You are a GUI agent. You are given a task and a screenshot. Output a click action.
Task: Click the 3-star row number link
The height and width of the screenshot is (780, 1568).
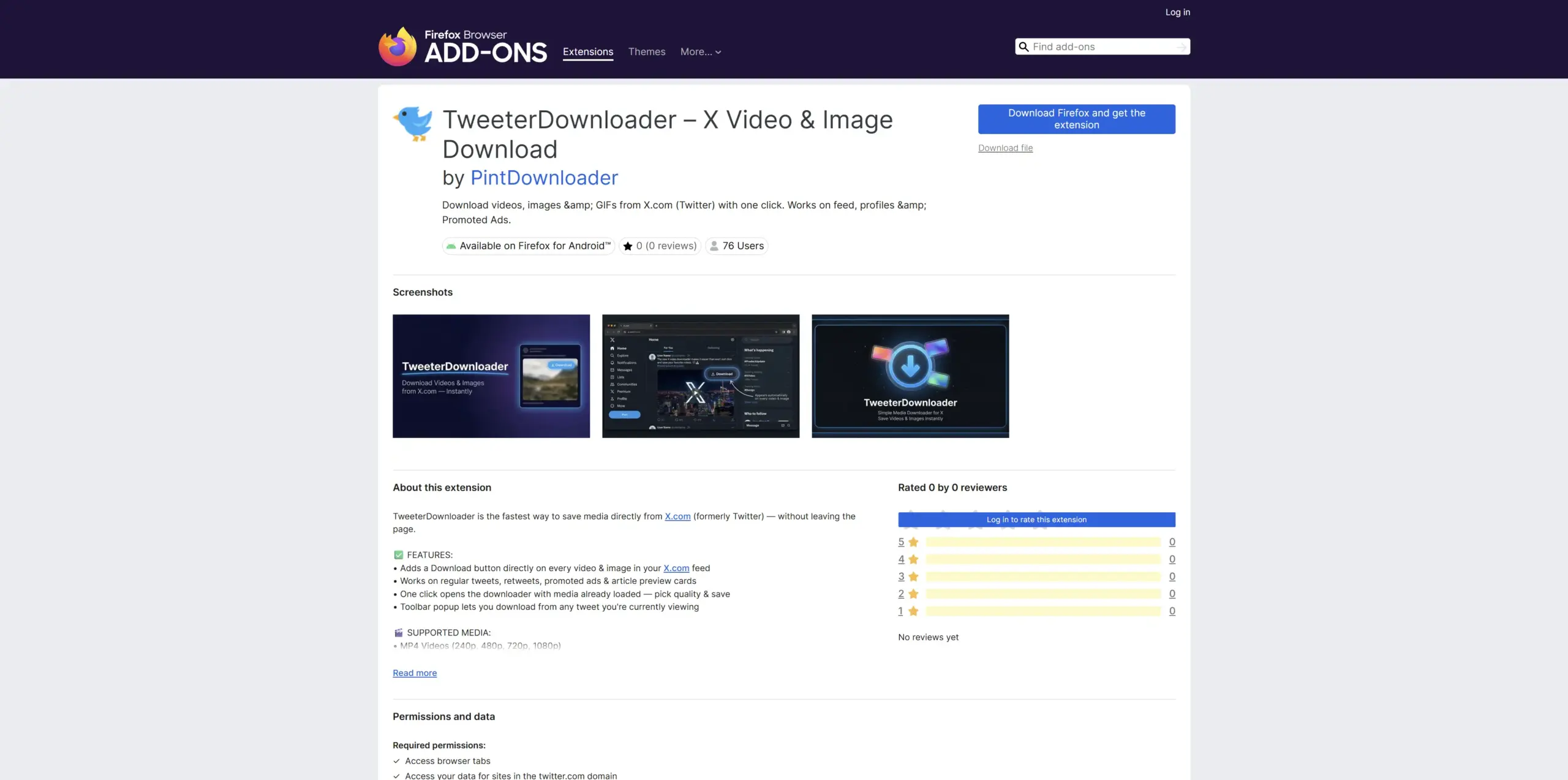tap(901, 577)
